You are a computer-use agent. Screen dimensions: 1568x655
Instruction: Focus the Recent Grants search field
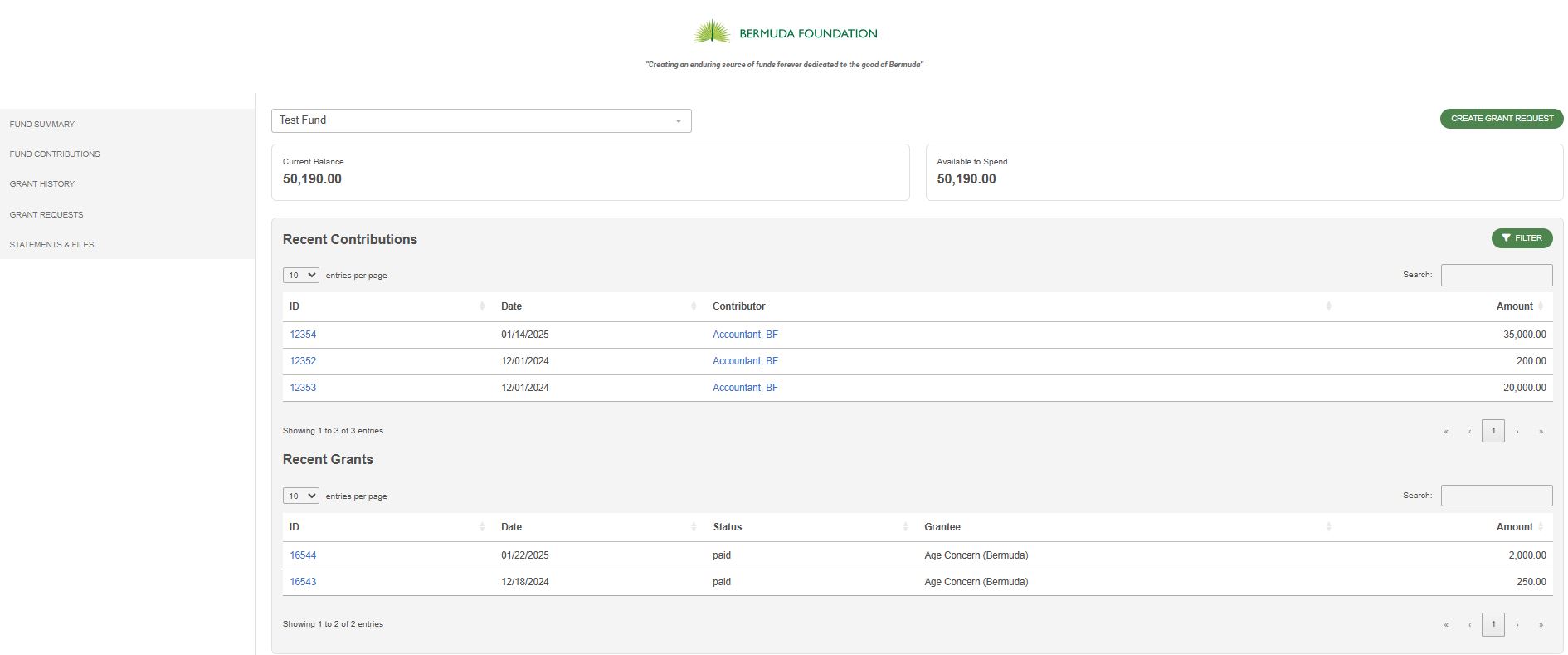click(1496, 496)
